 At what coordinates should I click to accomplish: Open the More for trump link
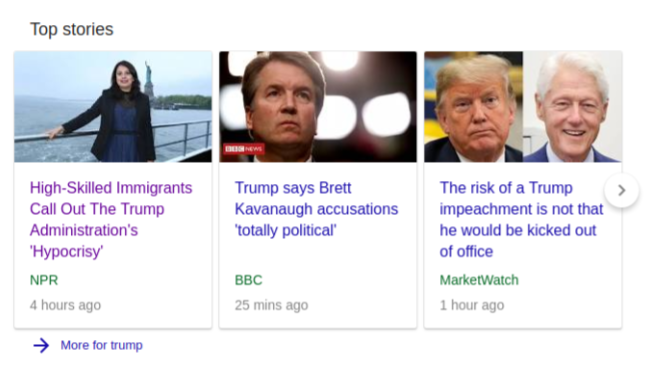[x=102, y=345]
